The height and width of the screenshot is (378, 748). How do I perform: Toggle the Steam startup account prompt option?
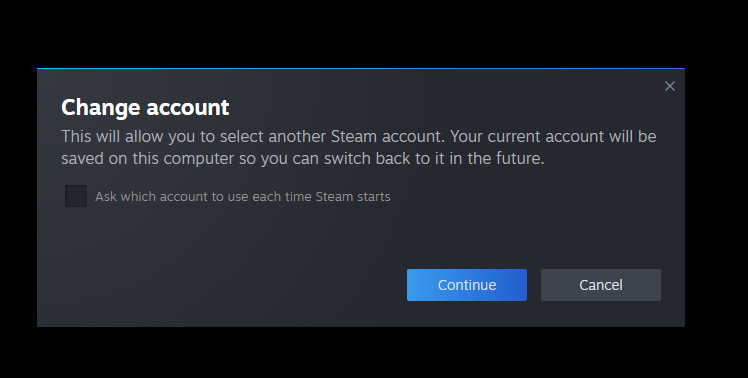pyautogui.click(x=76, y=196)
